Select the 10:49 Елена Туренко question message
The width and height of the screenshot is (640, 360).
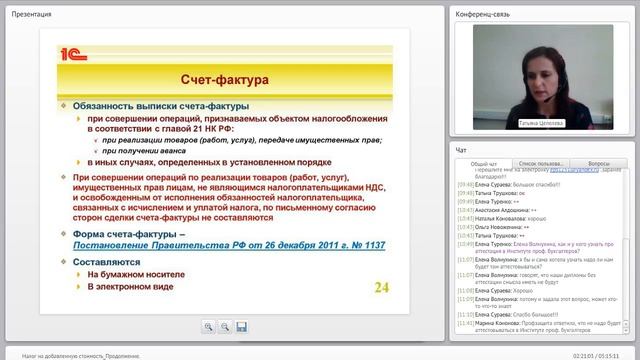coord(536,247)
